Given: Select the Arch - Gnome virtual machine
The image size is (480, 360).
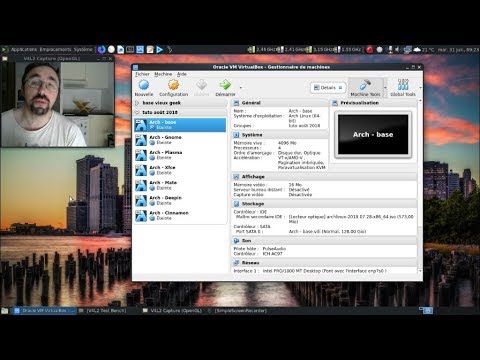Looking at the screenshot, I should point(180,140).
